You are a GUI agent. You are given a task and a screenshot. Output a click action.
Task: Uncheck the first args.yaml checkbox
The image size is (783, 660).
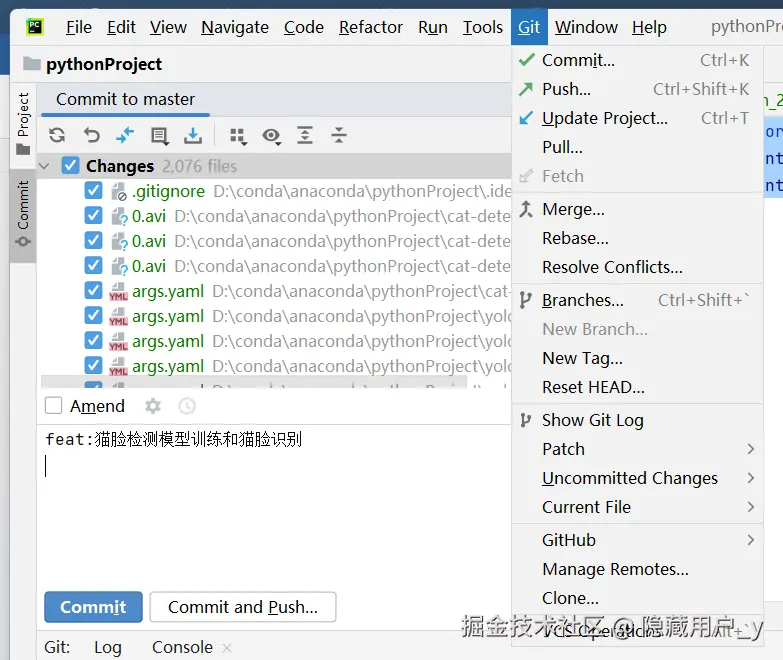pyautogui.click(x=93, y=291)
